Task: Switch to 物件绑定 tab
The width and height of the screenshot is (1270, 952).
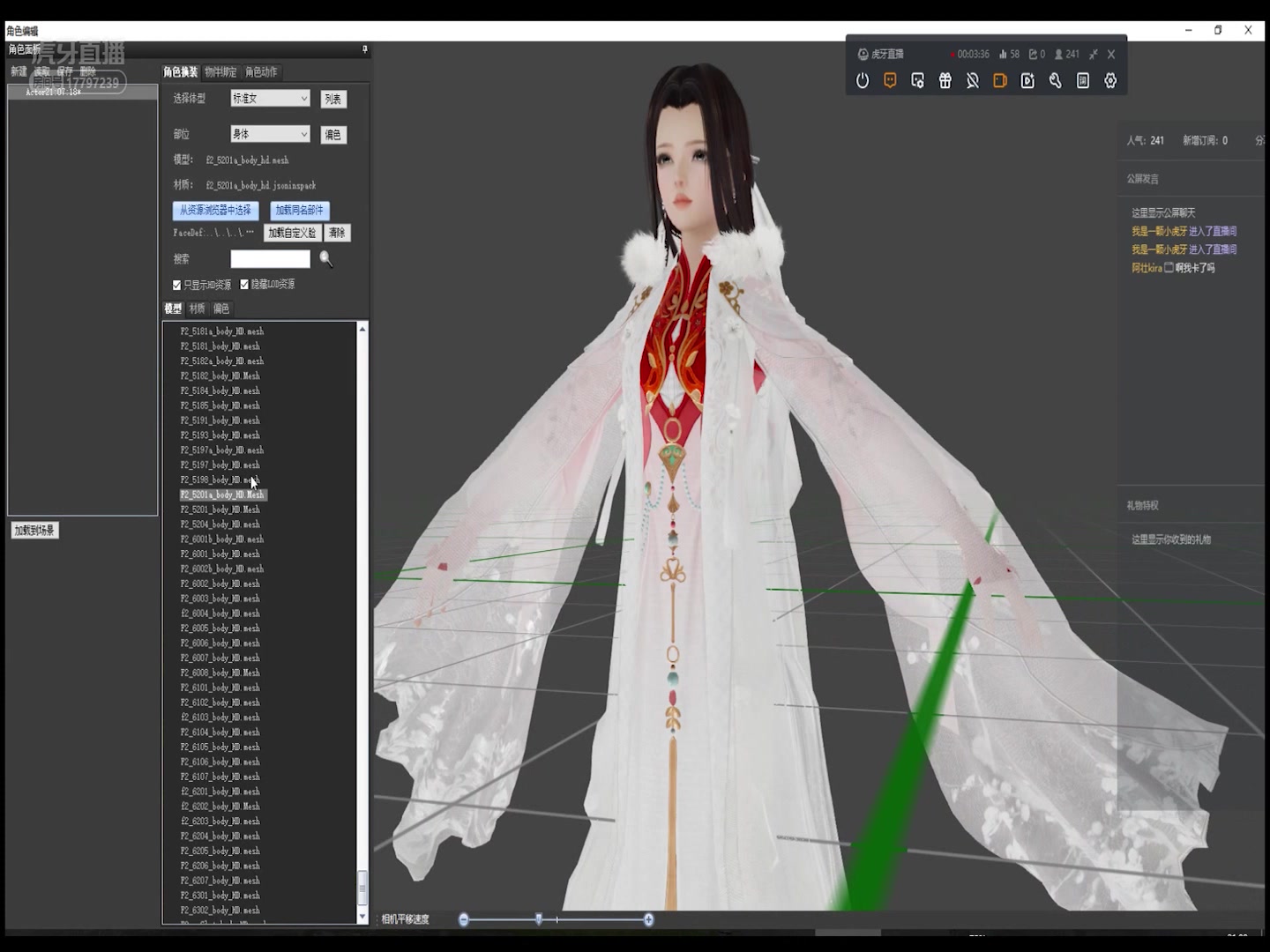Action: (x=220, y=71)
